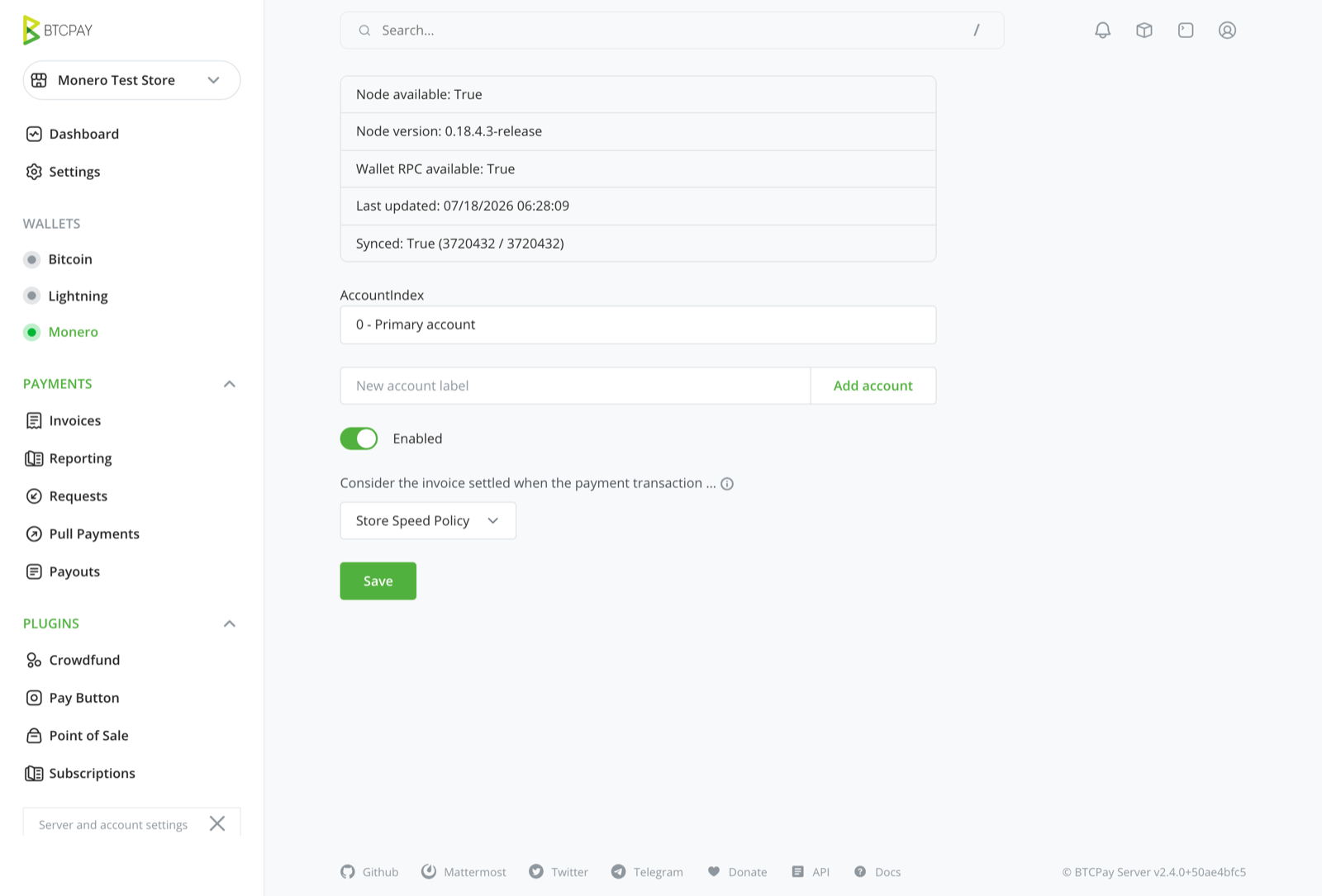Click the BTCPay logo

pos(57,31)
